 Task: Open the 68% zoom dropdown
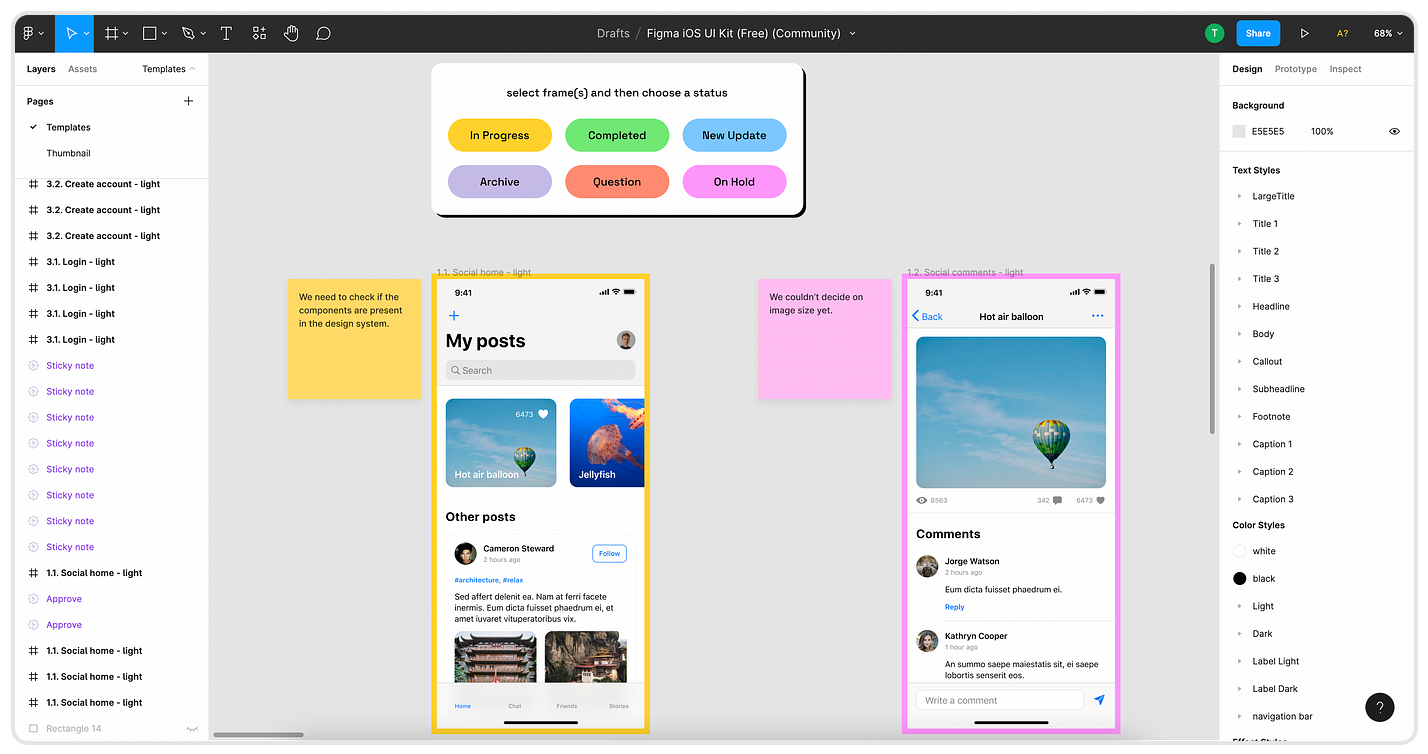[1388, 33]
